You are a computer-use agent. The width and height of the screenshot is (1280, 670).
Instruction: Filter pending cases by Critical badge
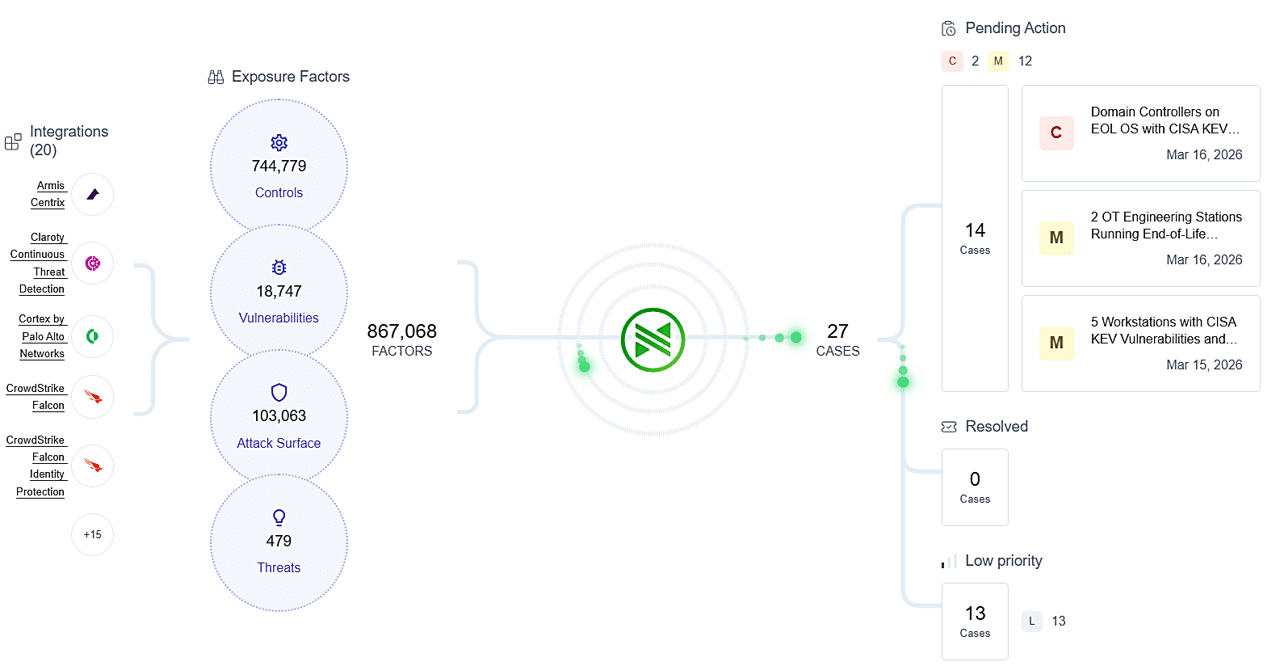[952, 61]
